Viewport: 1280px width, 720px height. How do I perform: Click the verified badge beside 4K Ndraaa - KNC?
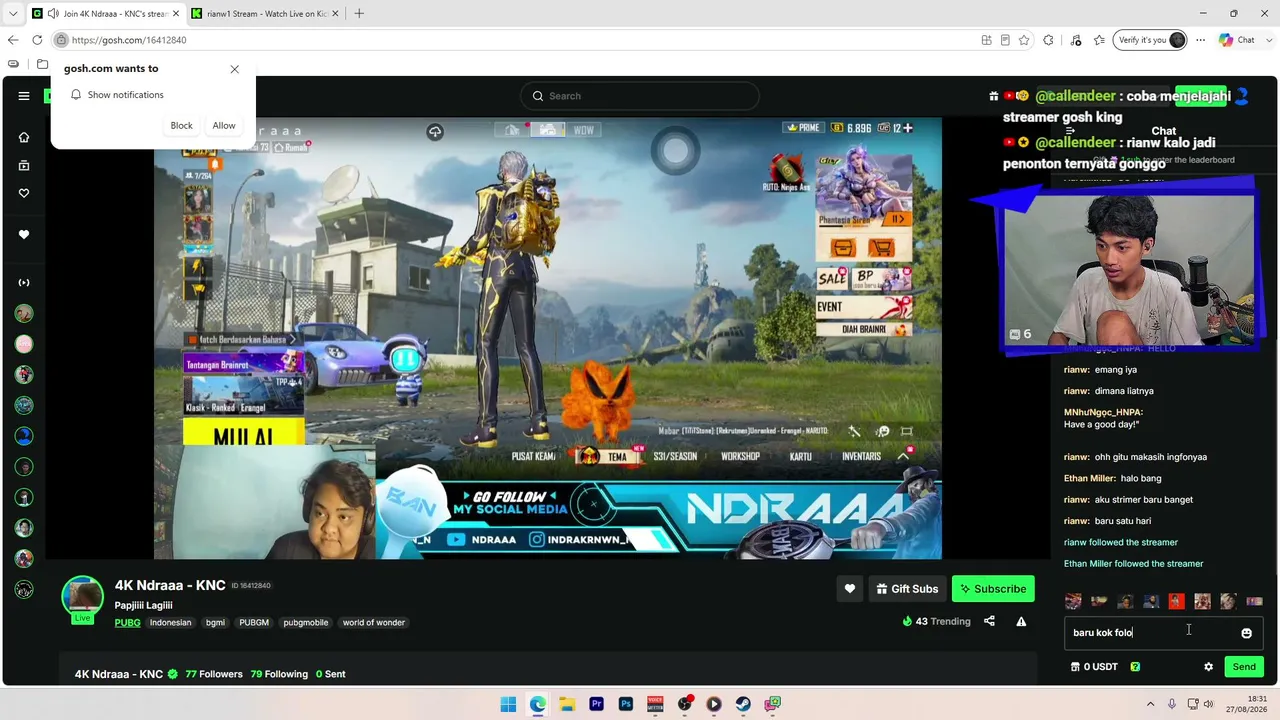pyautogui.click(x=172, y=674)
